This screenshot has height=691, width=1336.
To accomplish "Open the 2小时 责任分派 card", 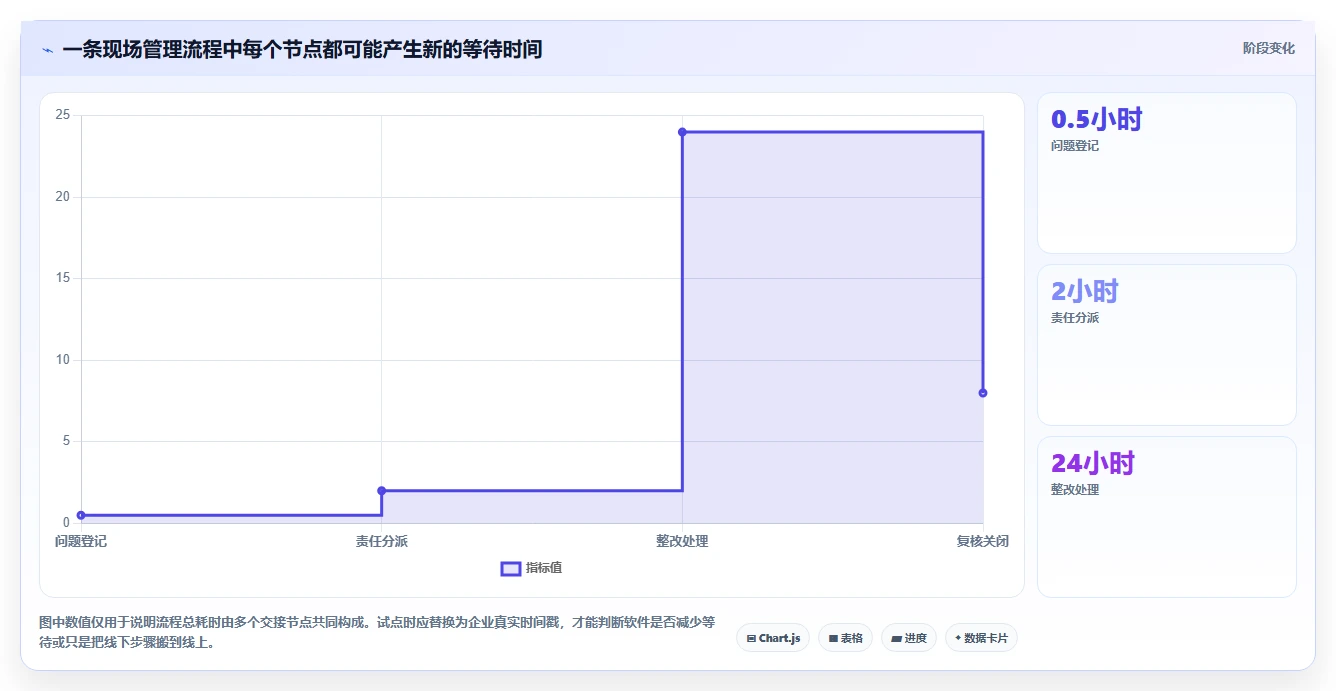I will point(1167,345).
